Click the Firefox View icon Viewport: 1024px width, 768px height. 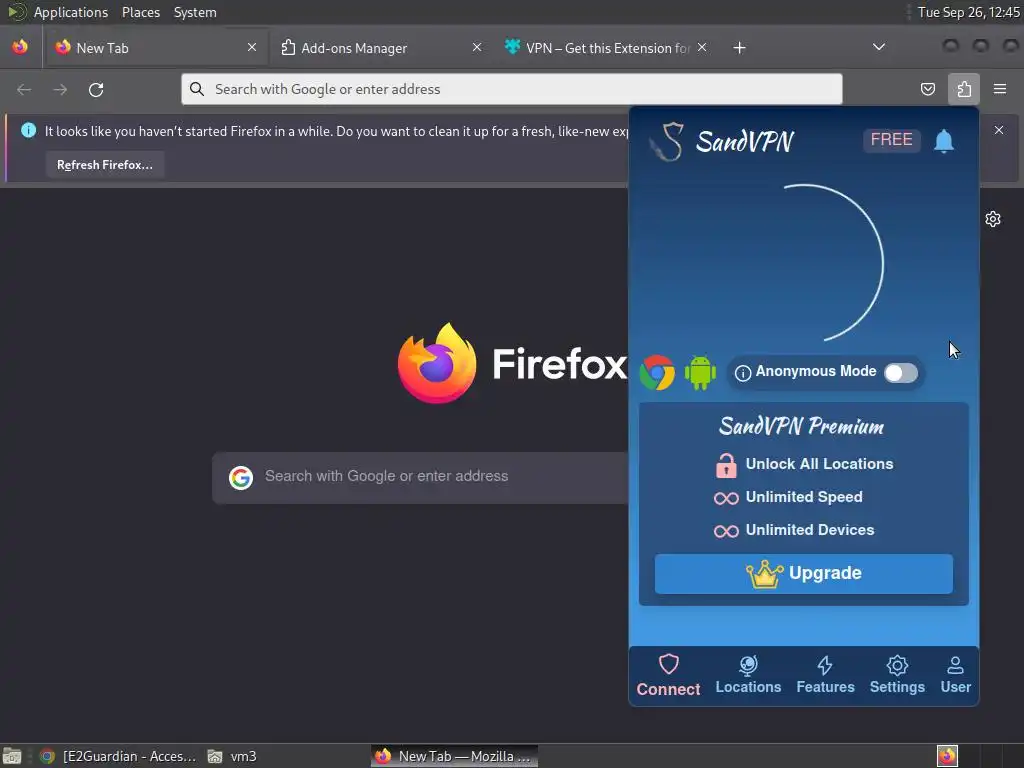point(20,47)
